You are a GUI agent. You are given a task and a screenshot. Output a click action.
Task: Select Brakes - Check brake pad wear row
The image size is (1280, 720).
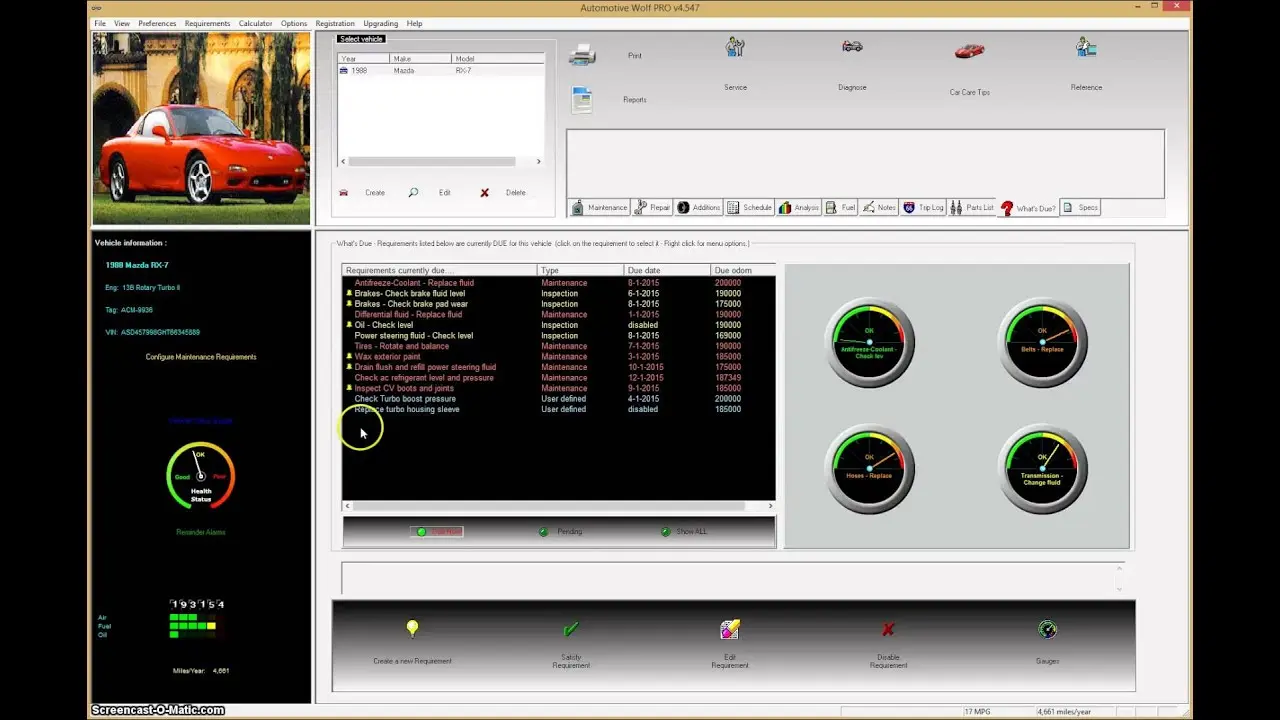pos(558,304)
